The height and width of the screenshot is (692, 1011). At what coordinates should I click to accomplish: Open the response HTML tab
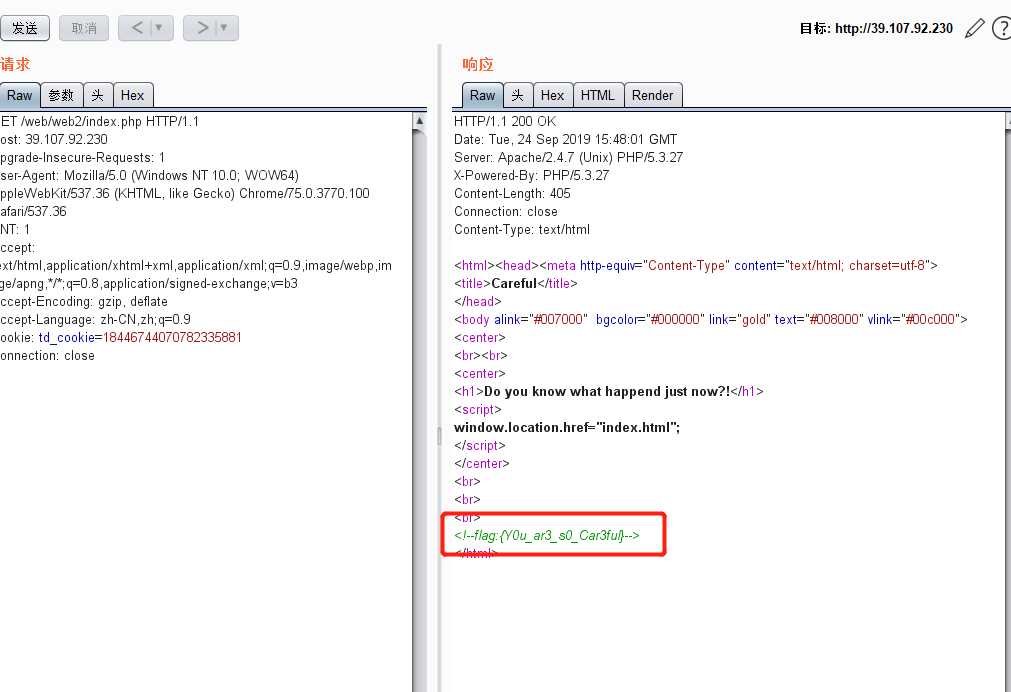(598, 95)
